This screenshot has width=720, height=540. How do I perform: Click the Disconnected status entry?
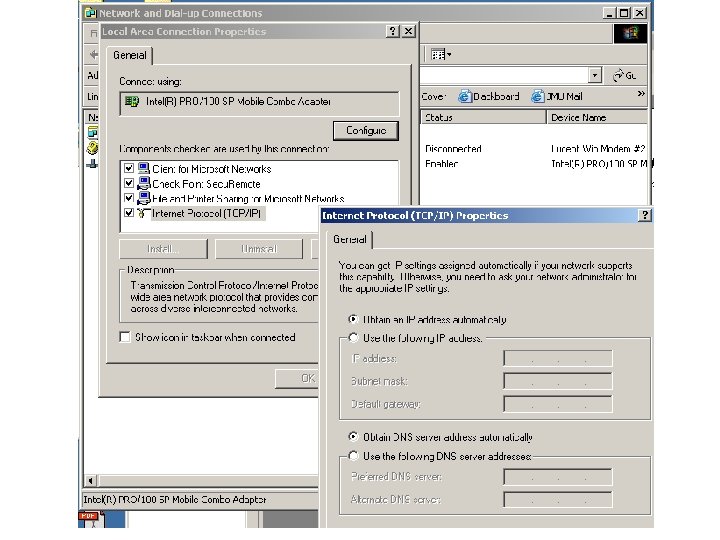tap(453, 149)
